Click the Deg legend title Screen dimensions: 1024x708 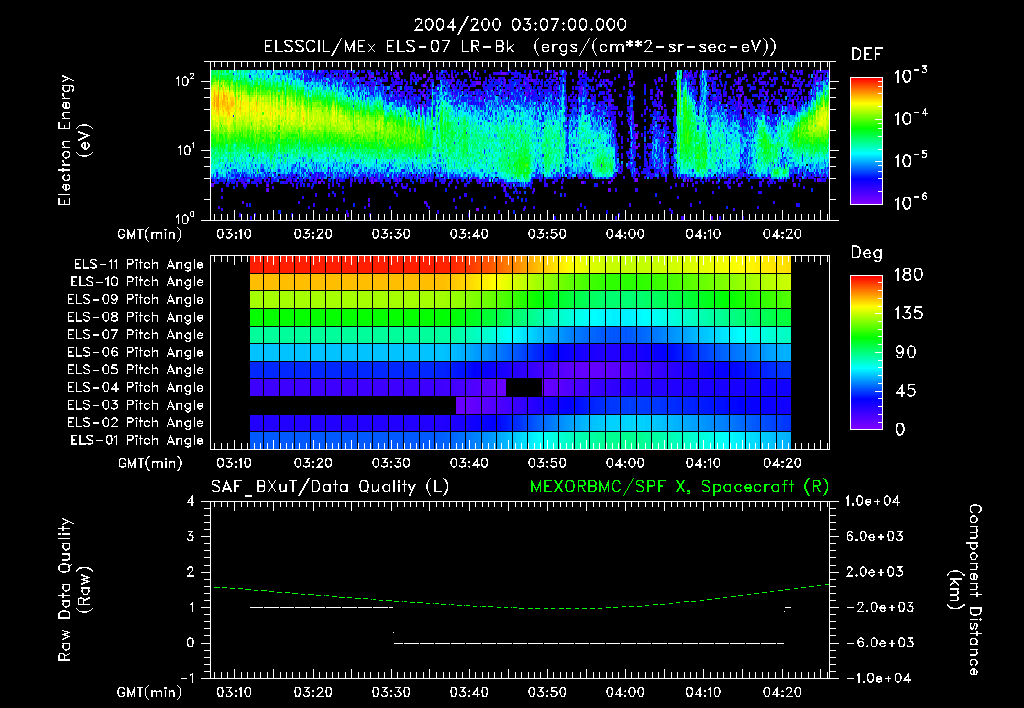click(x=867, y=253)
